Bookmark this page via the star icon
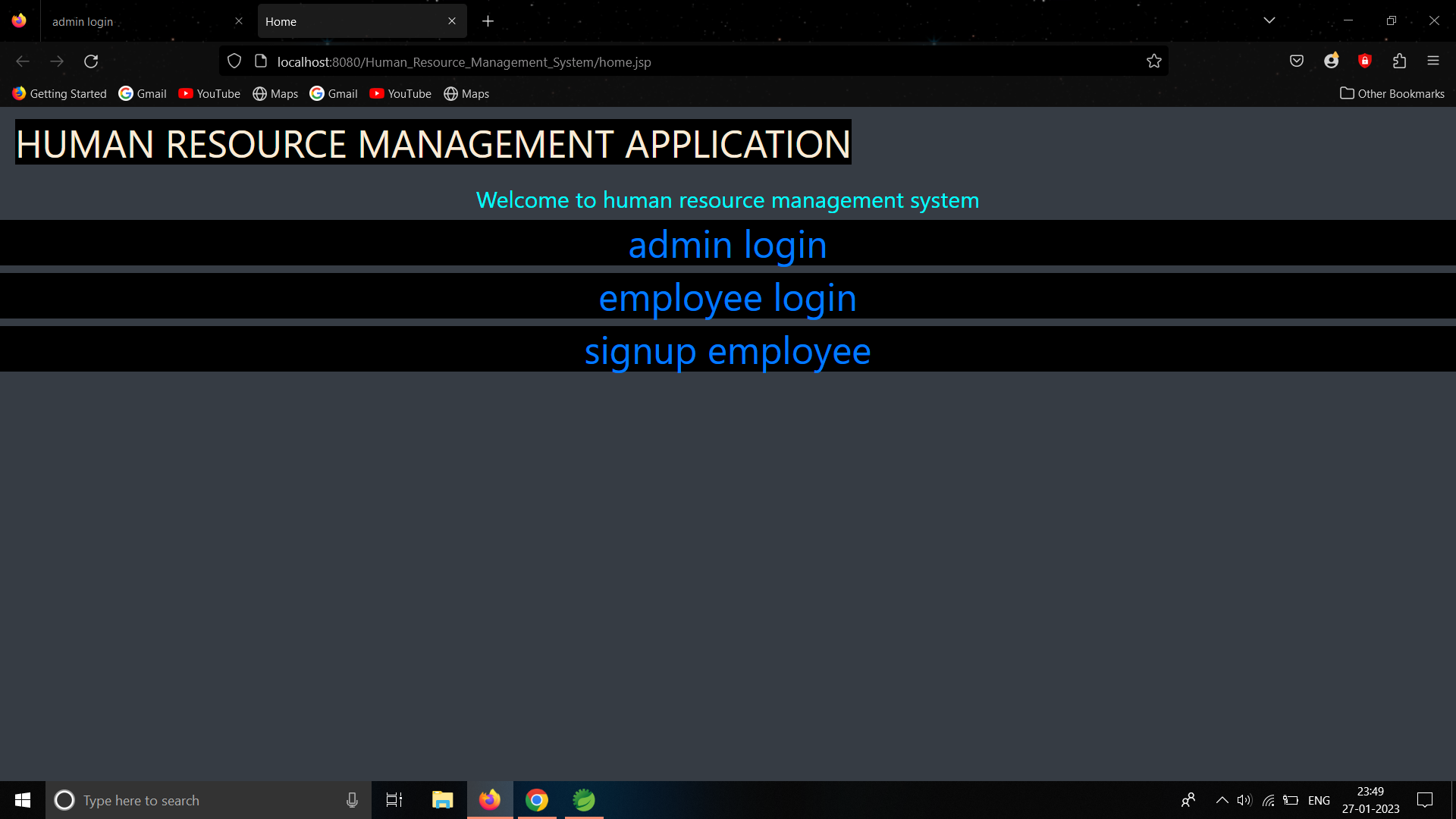 1154,61
